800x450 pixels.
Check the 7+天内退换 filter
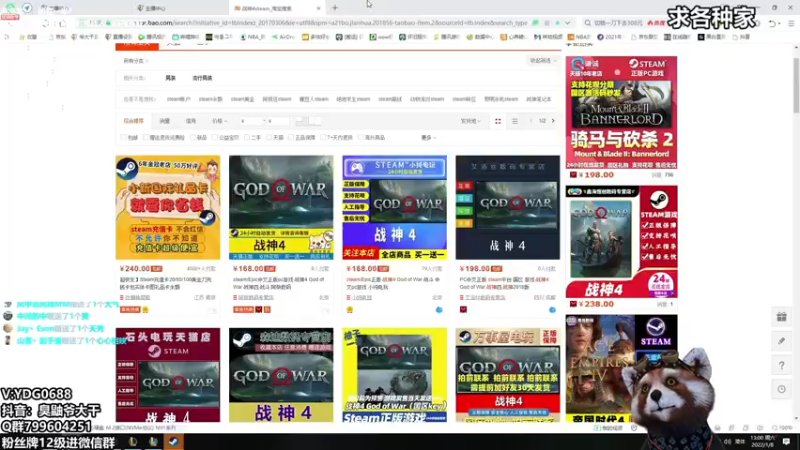323,138
